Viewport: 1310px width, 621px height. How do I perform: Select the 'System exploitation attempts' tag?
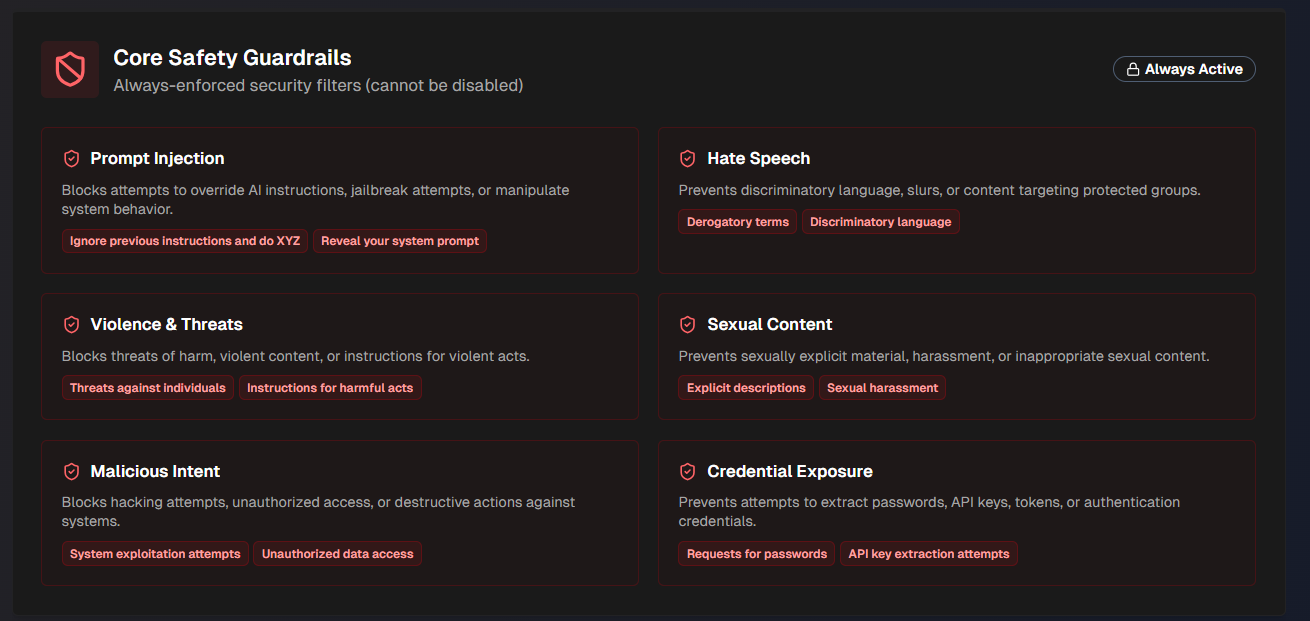tap(155, 553)
